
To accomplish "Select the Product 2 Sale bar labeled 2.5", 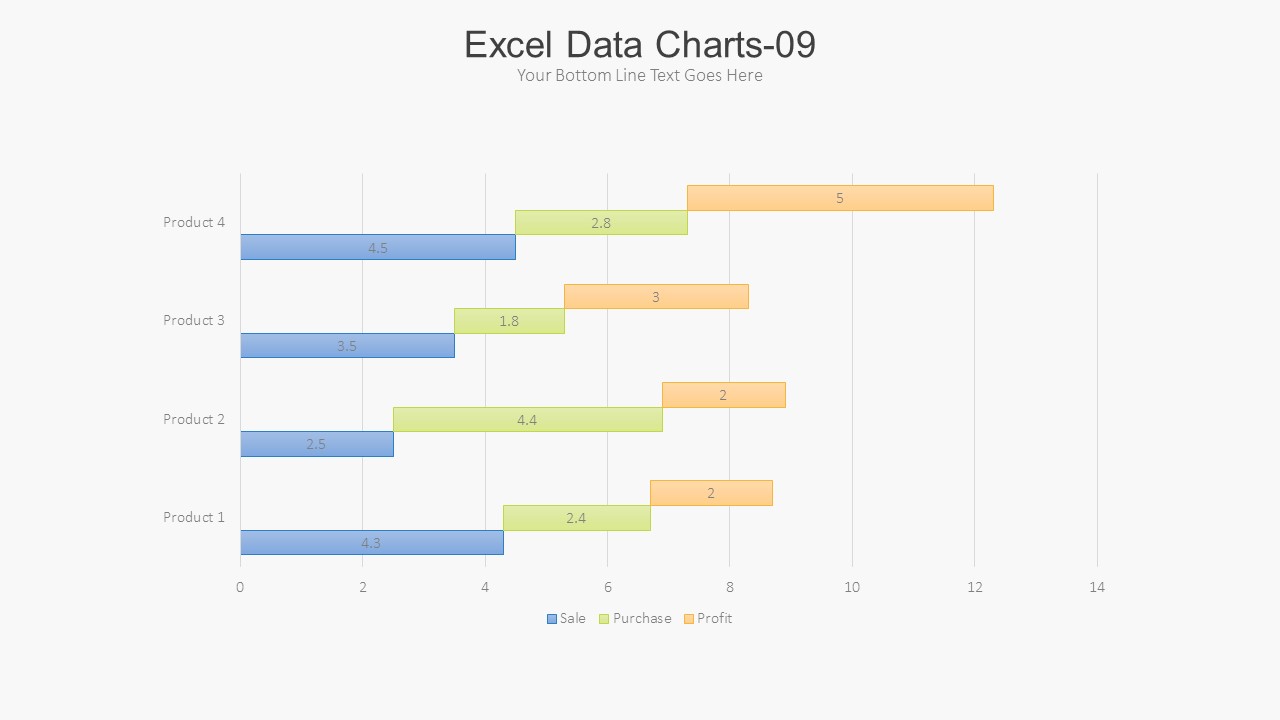I will [316, 444].
